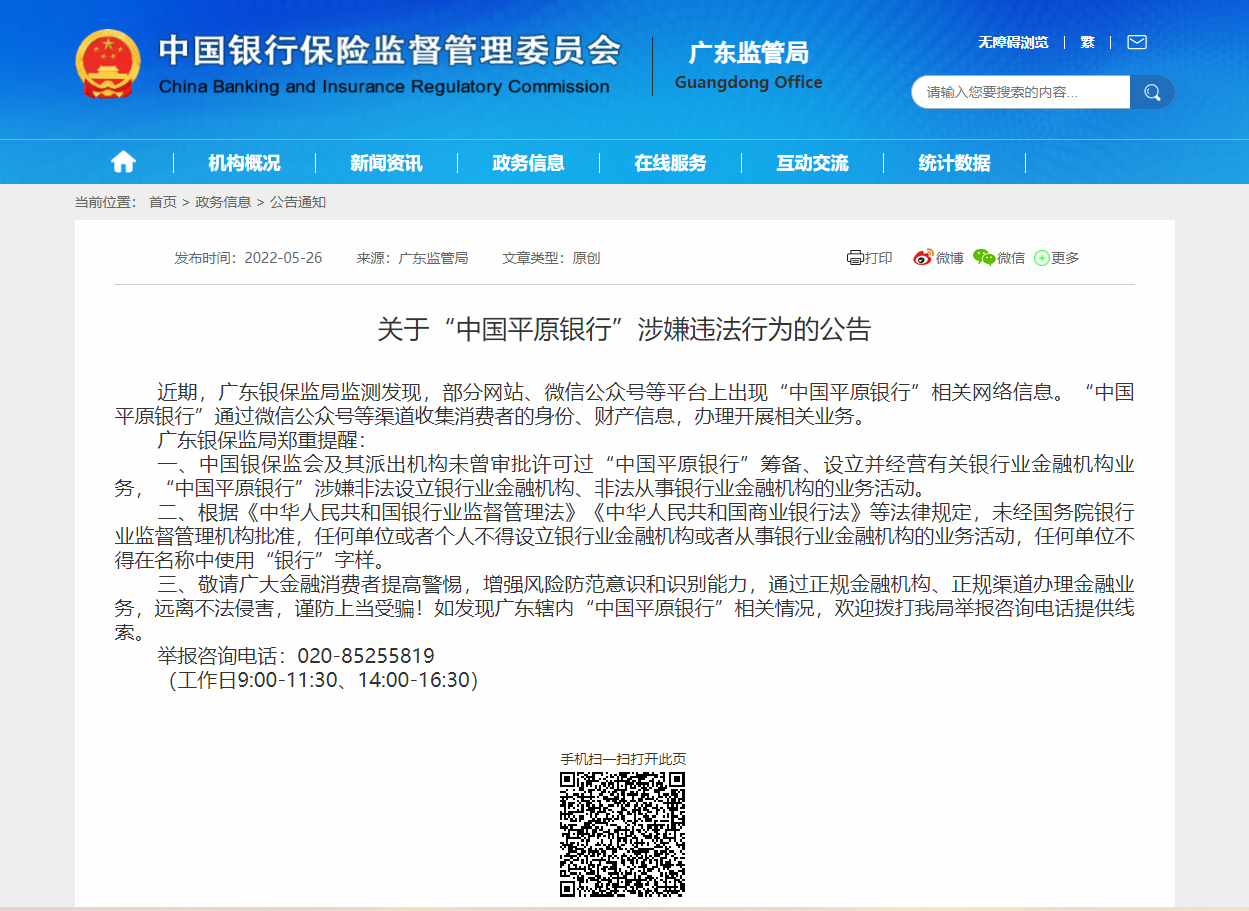Focus the site search input field
The image size is (1249, 911).
1020,92
